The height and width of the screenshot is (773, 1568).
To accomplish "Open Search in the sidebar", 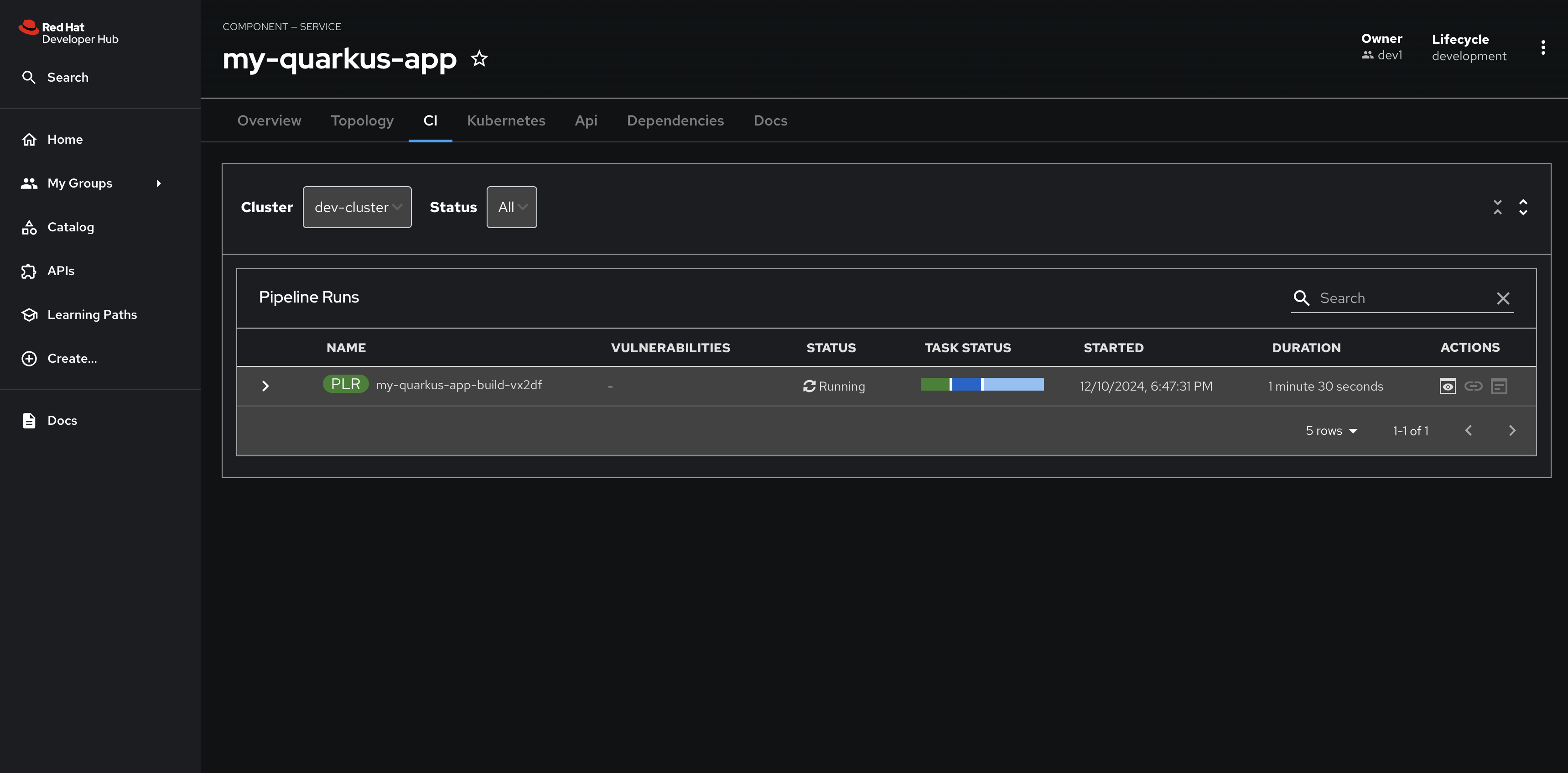I will click(x=56, y=78).
